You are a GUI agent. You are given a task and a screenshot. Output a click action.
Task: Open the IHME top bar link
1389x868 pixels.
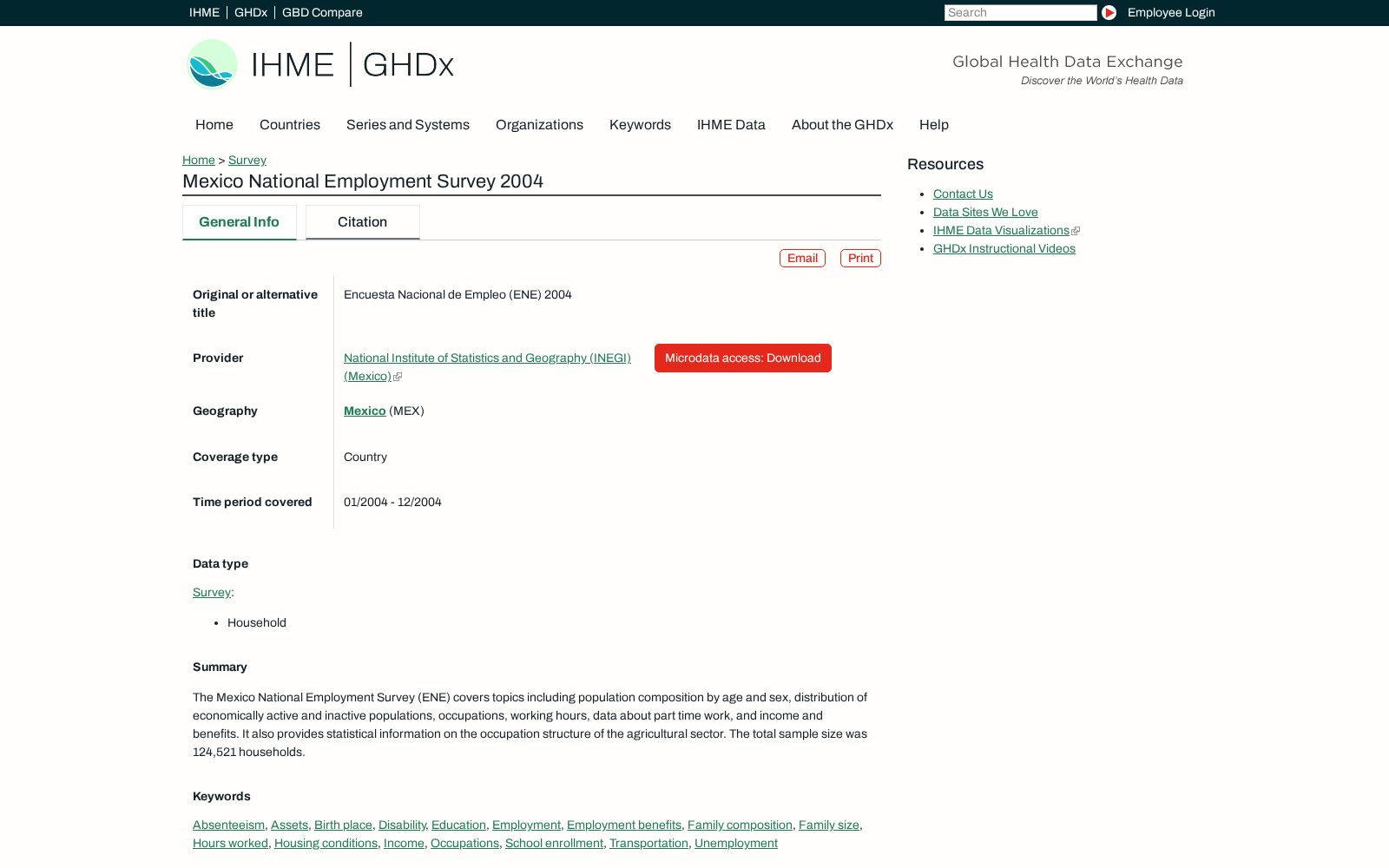point(204,12)
